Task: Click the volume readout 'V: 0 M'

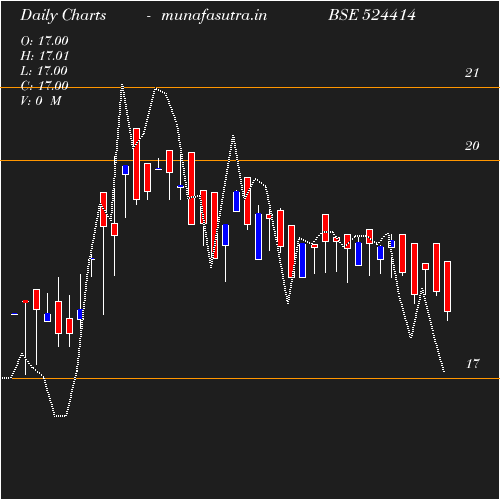Action: [41, 101]
